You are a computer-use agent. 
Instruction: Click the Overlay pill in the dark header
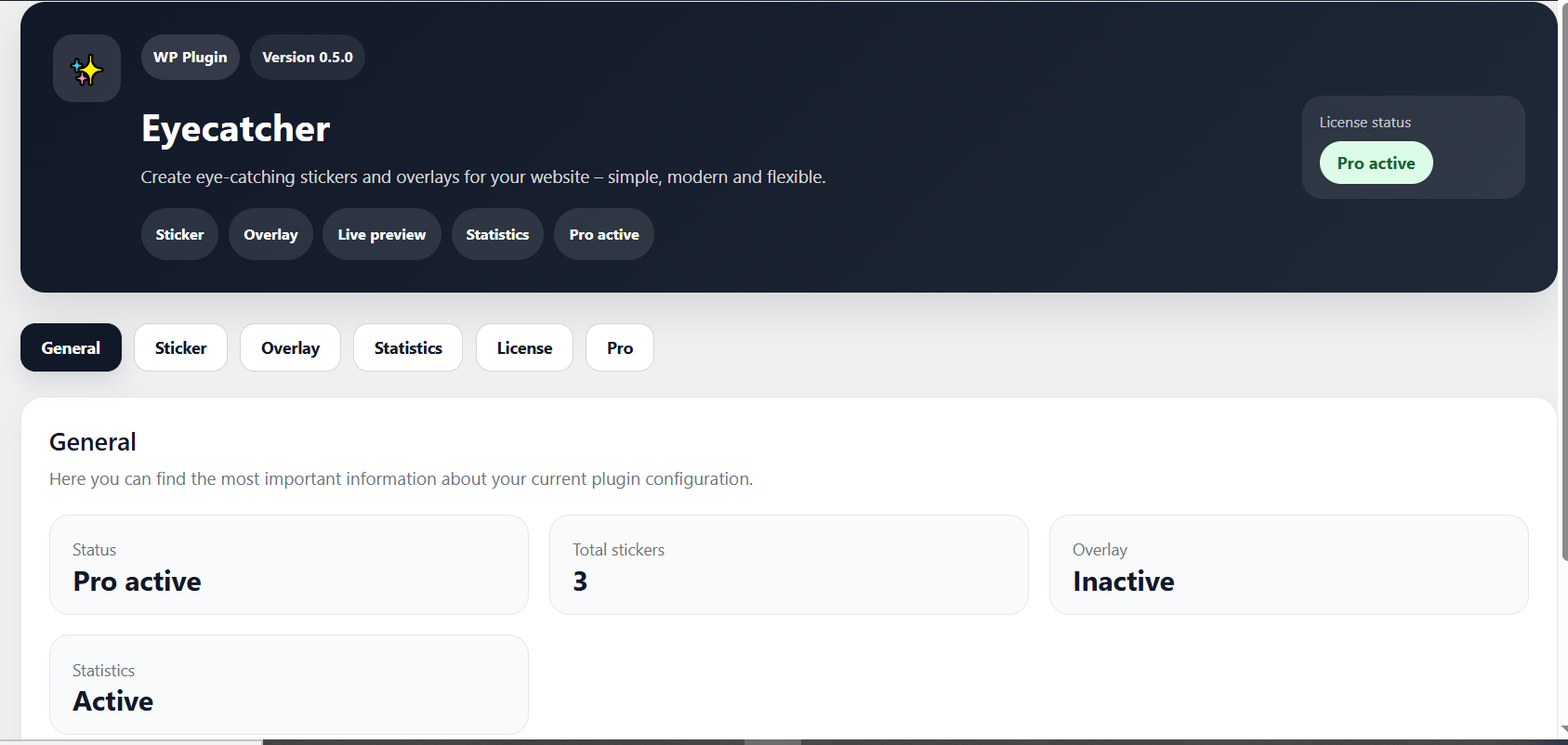pos(270,235)
